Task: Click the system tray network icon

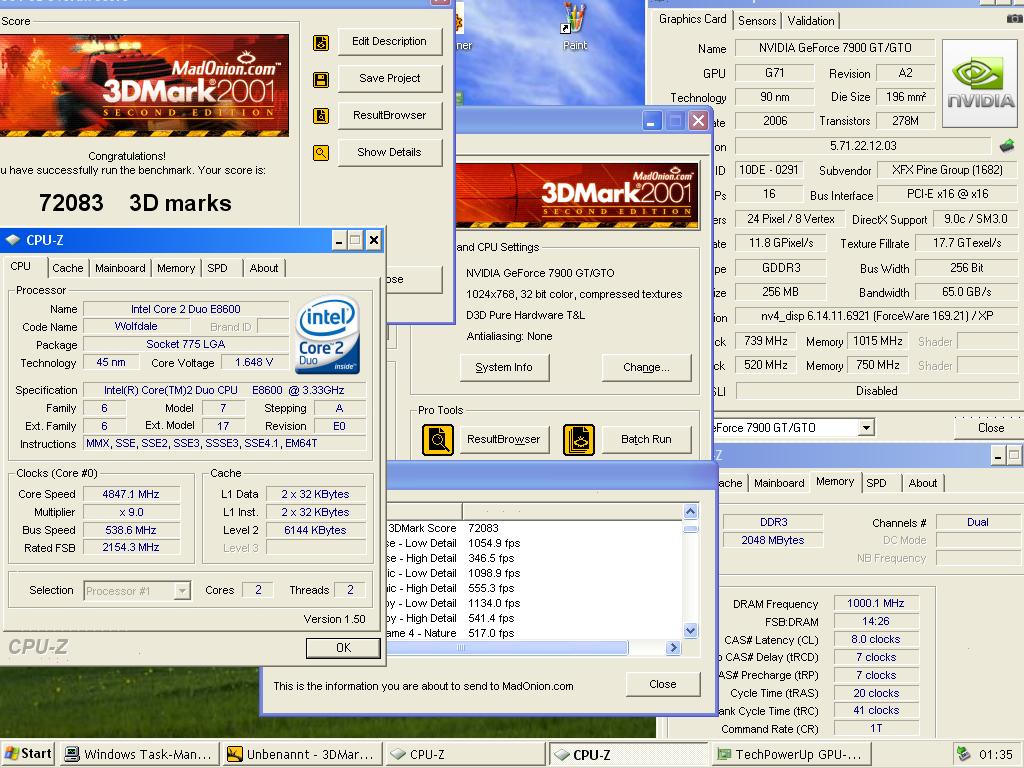Action: [x=963, y=754]
